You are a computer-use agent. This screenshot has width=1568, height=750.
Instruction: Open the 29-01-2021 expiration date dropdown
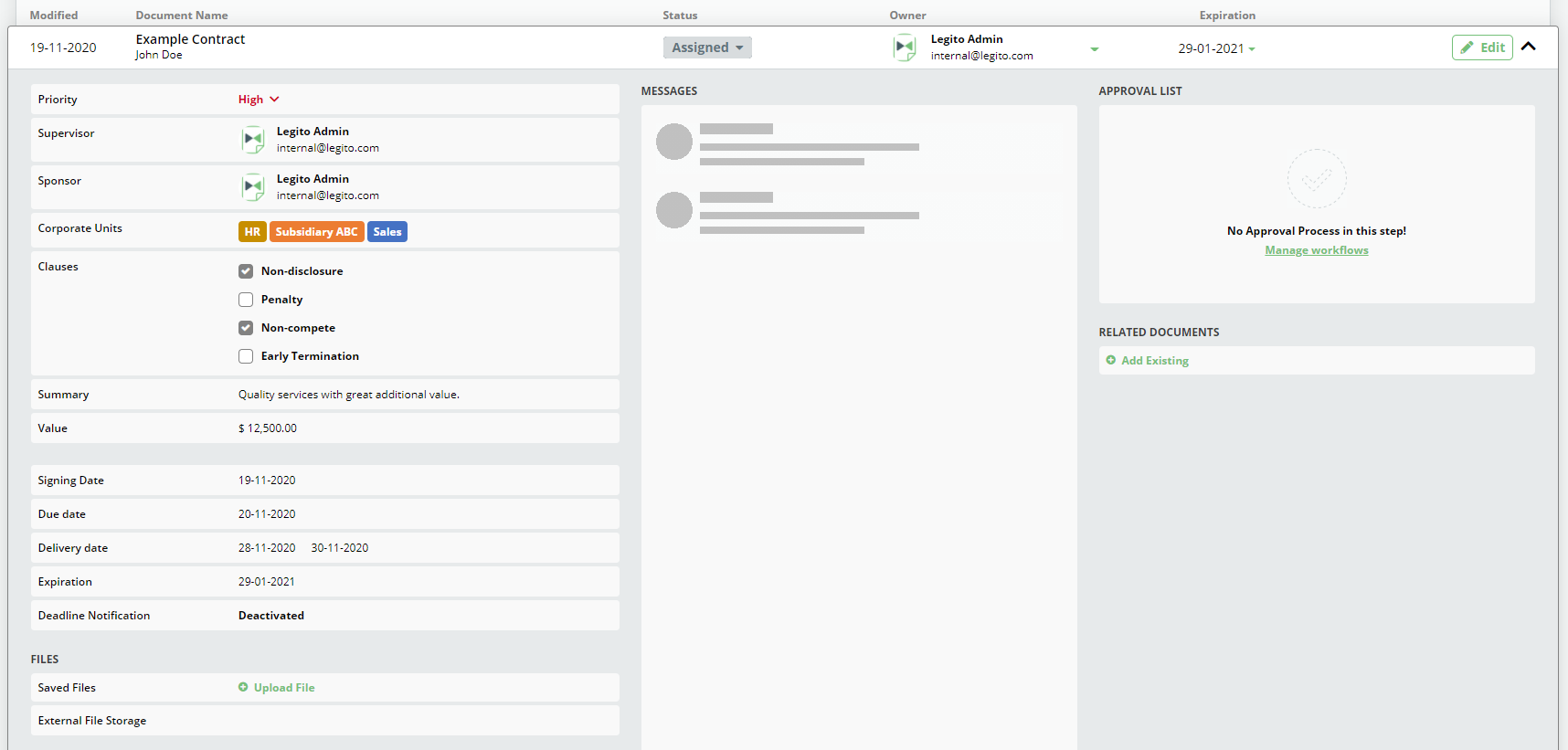(x=1216, y=48)
